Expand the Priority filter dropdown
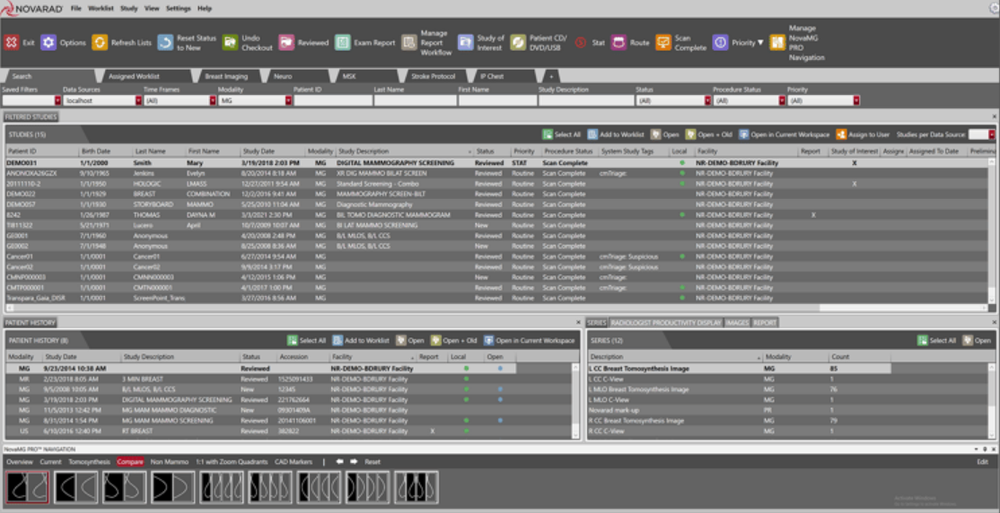1000x513 pixels. coord(857,101)
